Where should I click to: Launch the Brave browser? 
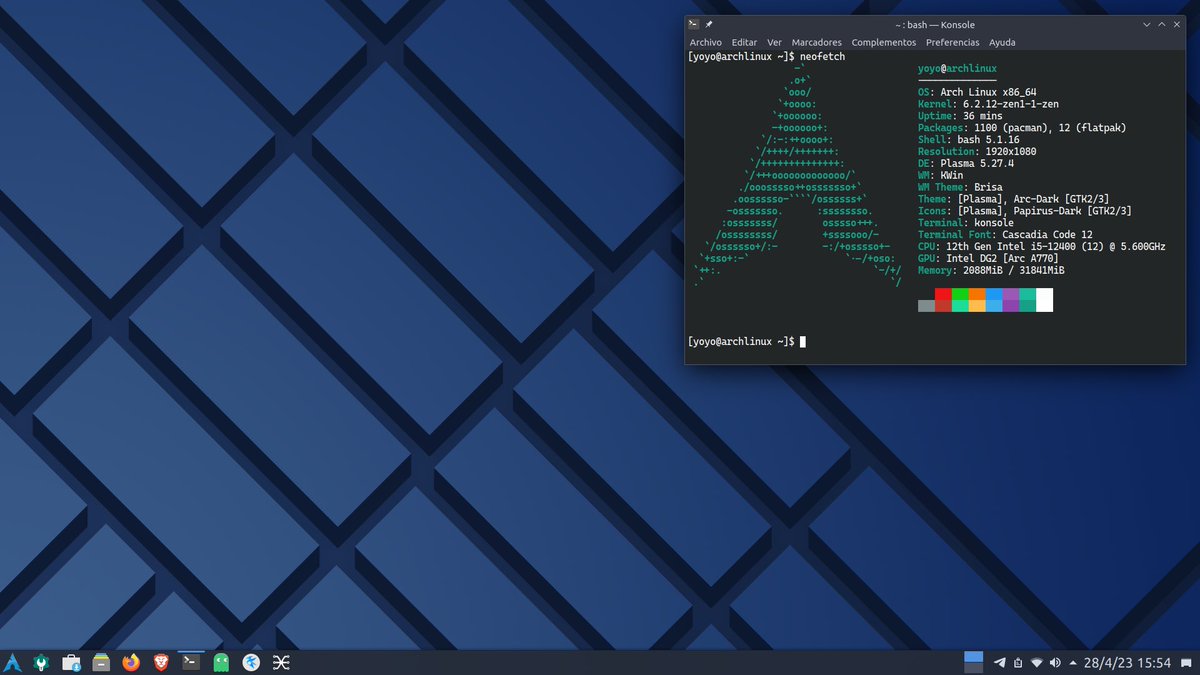[161, 661]
